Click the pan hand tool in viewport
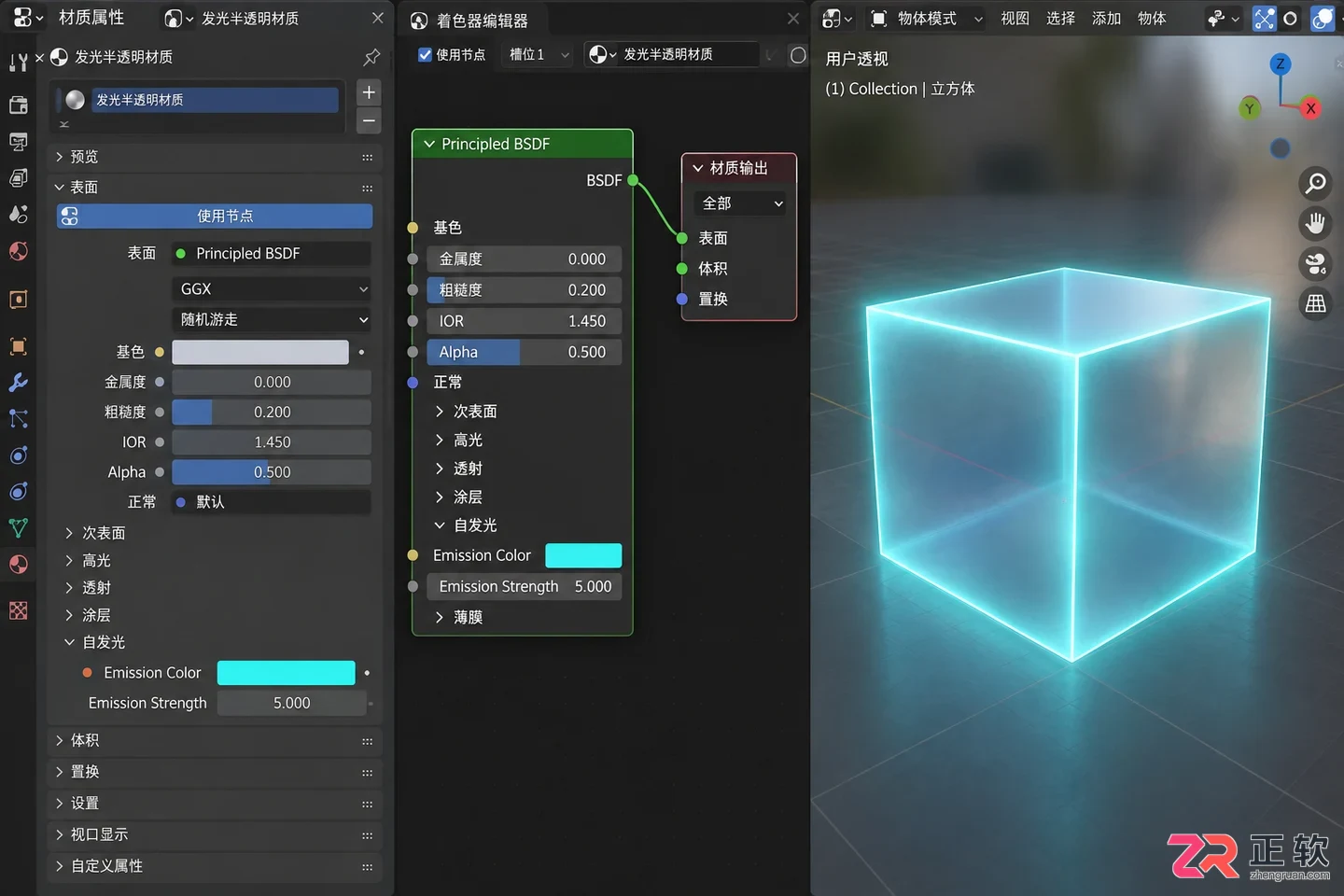This screenshot has width=1344, height=896. pos(1315,223)
